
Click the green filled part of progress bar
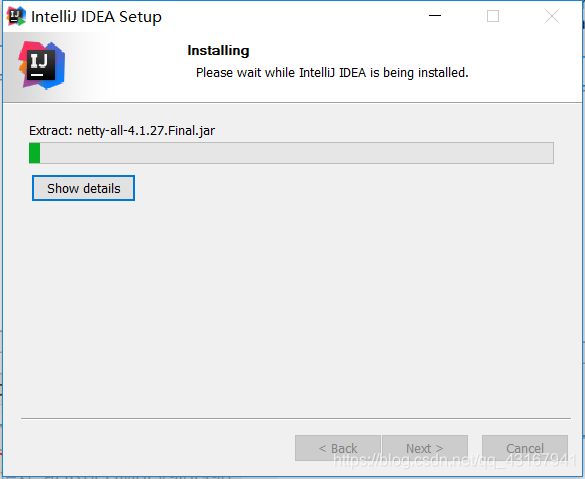[34, 153]
